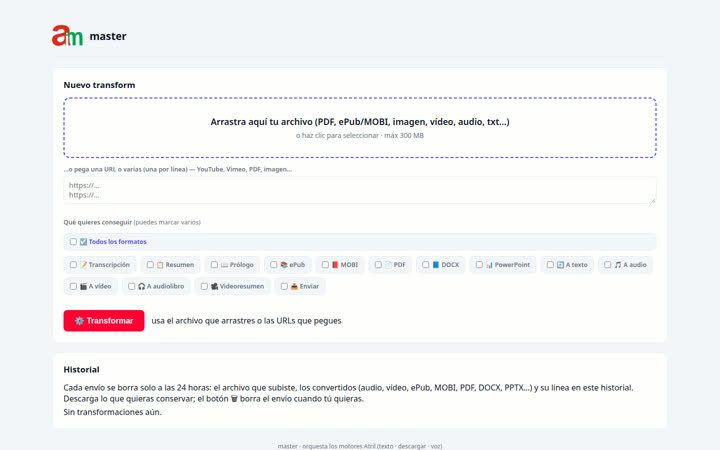The width and height of the screenshot is (720, 450).
Task: Check the PDF output checkbox
Action: pos(378,265)
